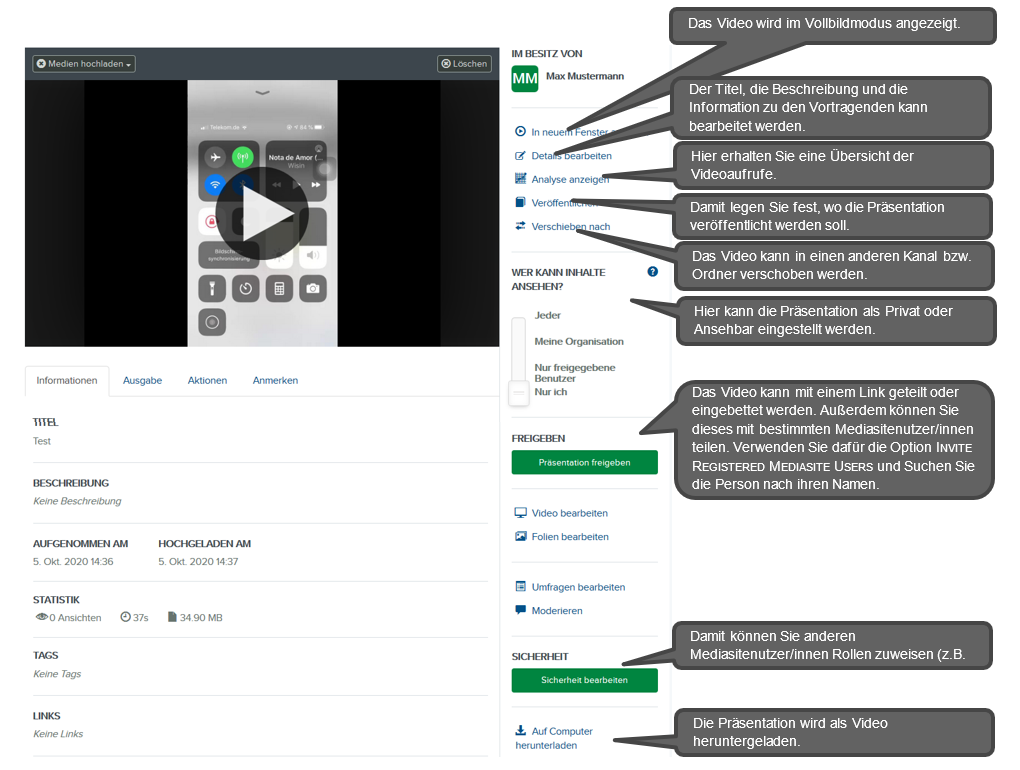The width and height of the screenshot is (1020, 770).
Task: Click the Analyse anzeigen chart icon
Action: click(x=520, y=179)
